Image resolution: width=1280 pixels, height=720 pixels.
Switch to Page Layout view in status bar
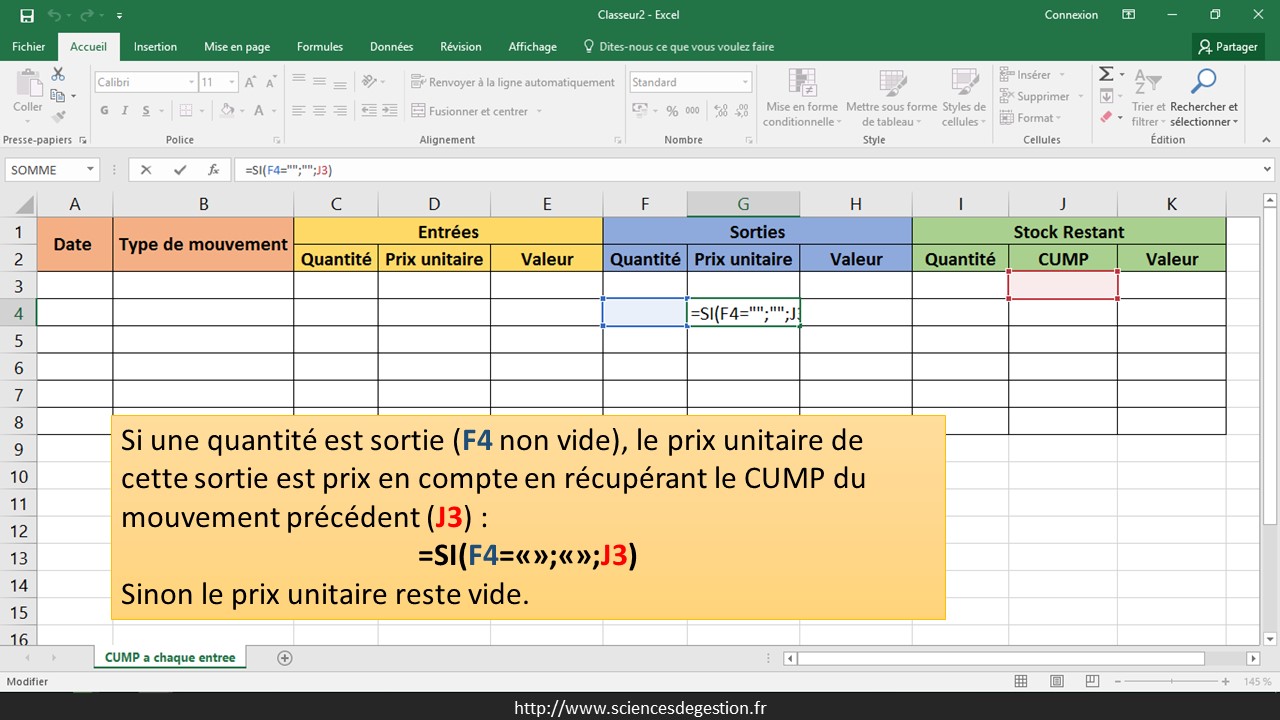(1056, 681)
